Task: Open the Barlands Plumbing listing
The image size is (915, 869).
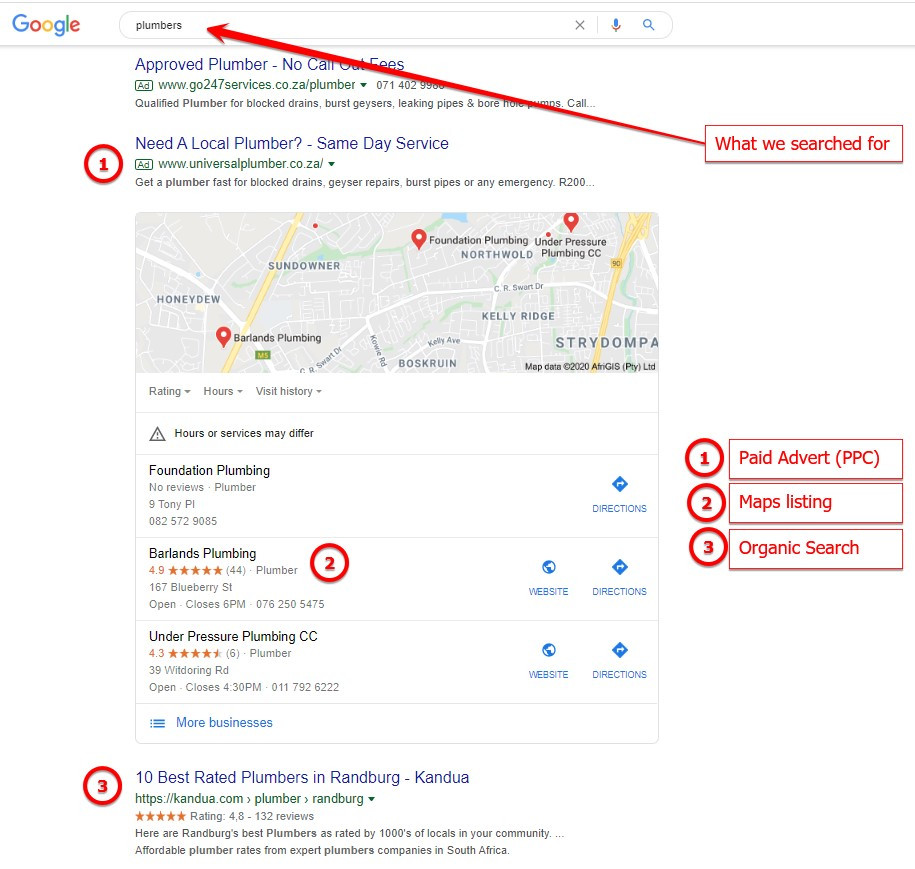Action: tap(202, 553)
